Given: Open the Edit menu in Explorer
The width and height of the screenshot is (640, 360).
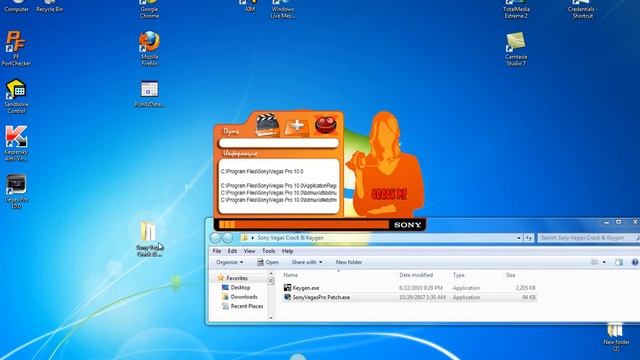Looking at the screenshot, I should (232, 251).
